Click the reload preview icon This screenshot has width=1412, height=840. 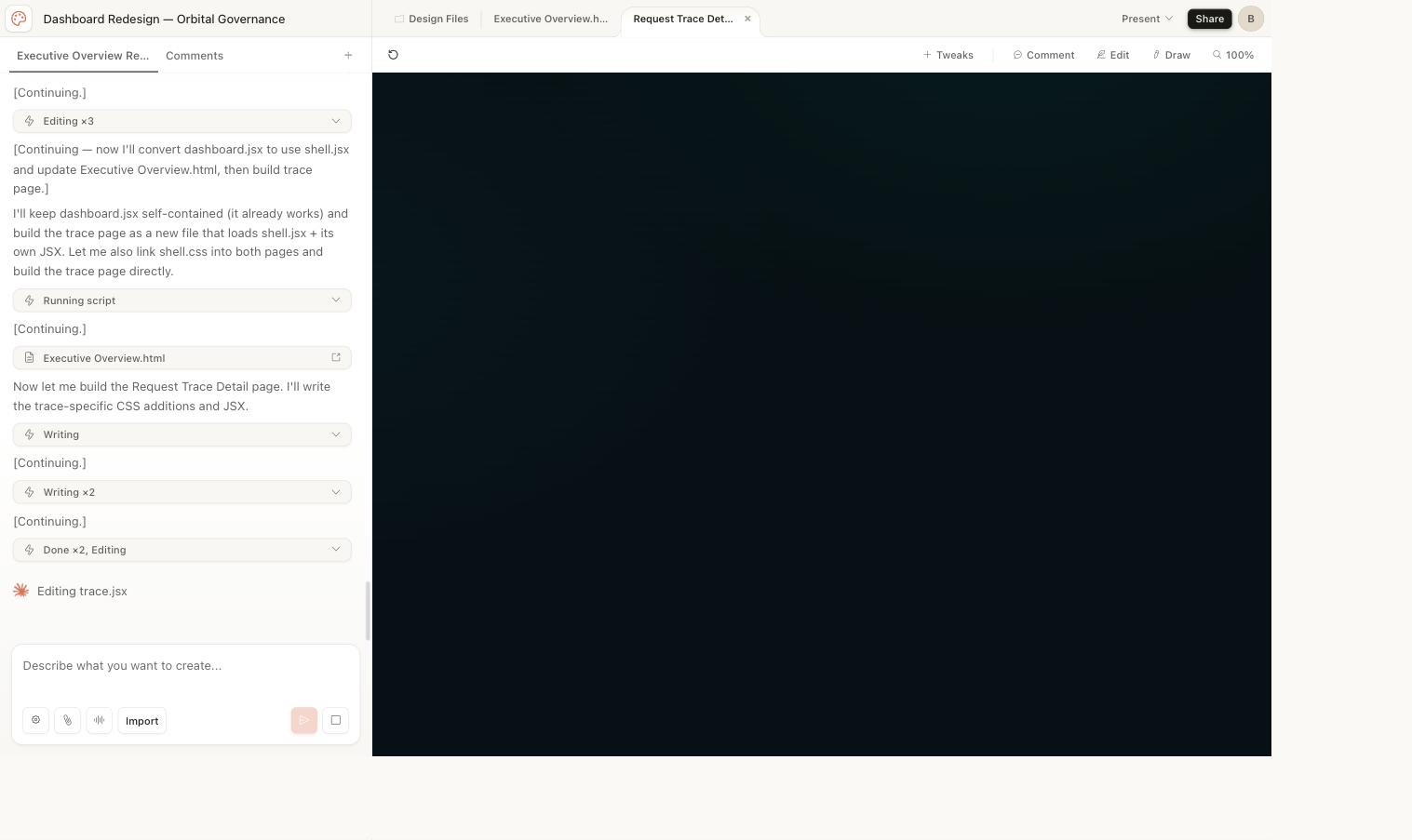click(x=393, y=55)
